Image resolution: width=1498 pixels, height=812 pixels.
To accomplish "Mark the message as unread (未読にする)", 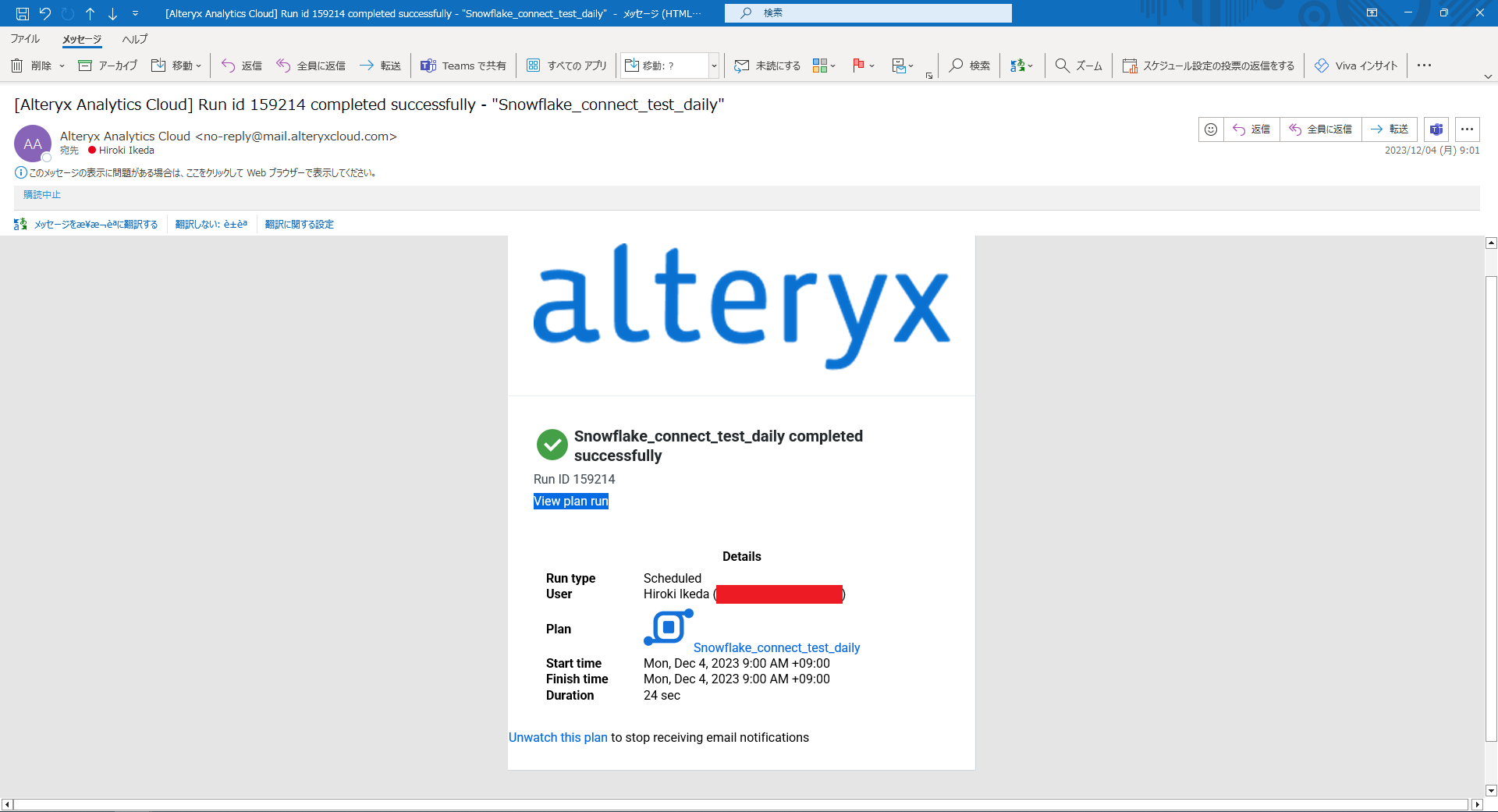I will pyautogui.click(x=768, y=66).
